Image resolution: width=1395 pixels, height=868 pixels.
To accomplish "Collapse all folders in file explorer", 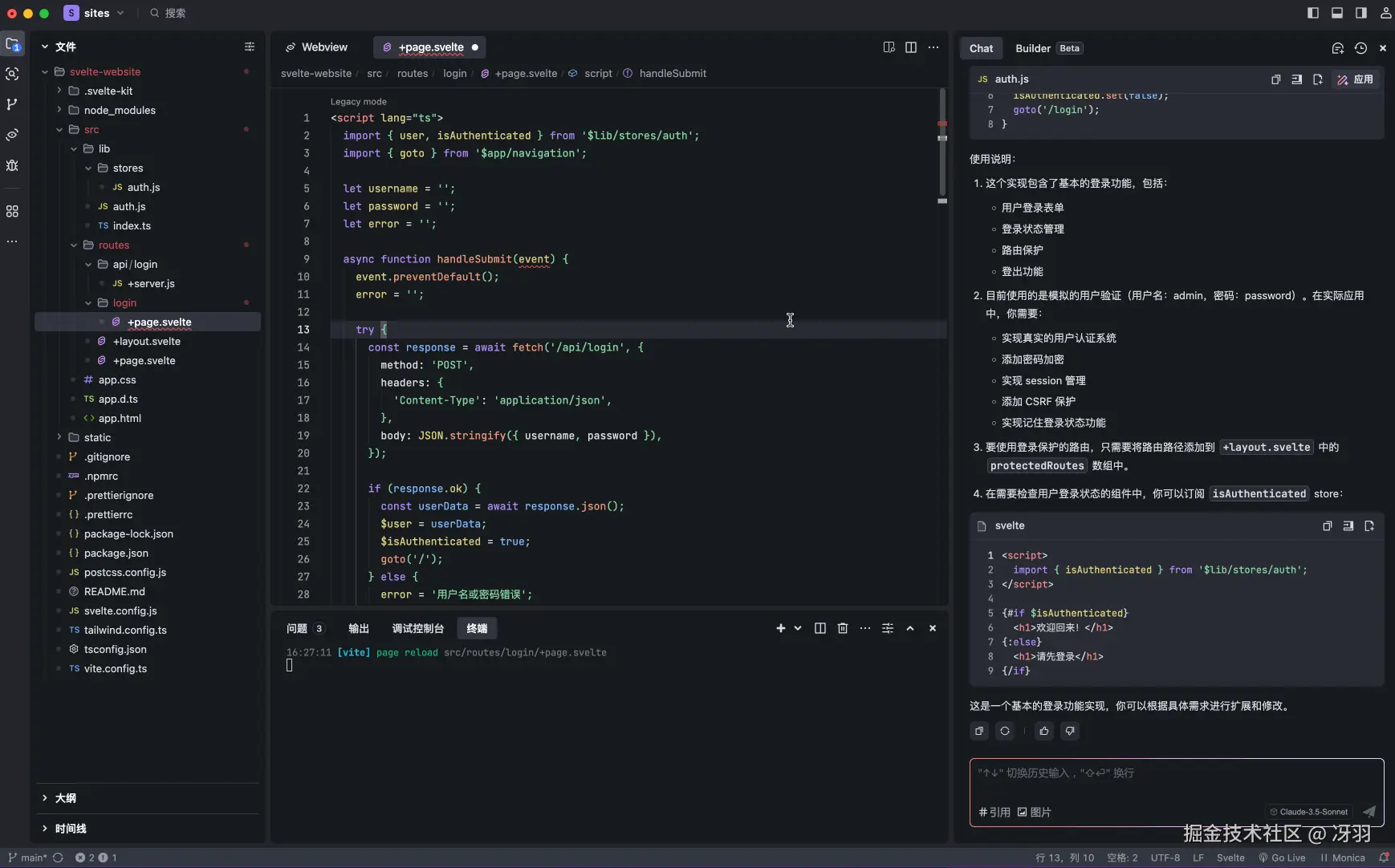I will (250, 47).
